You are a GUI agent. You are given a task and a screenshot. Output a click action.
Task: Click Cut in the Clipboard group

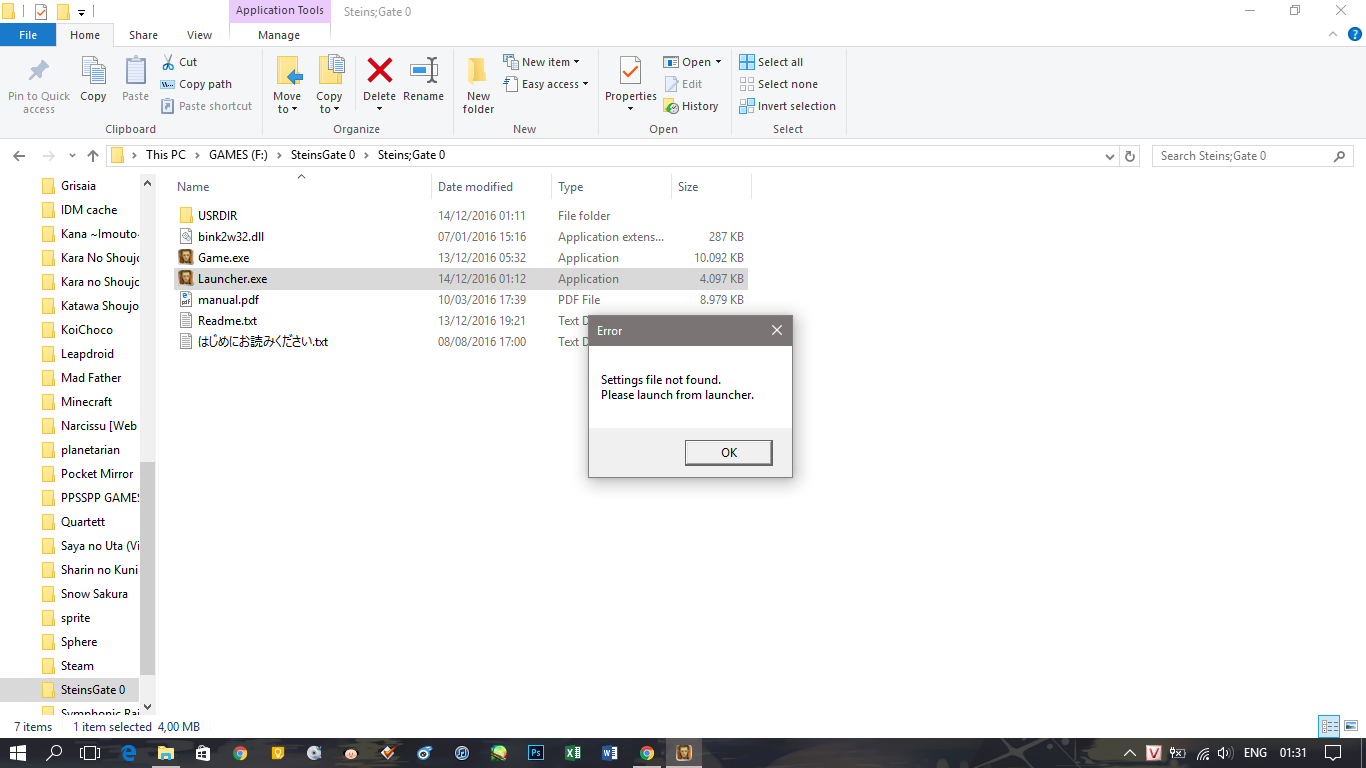179,62
